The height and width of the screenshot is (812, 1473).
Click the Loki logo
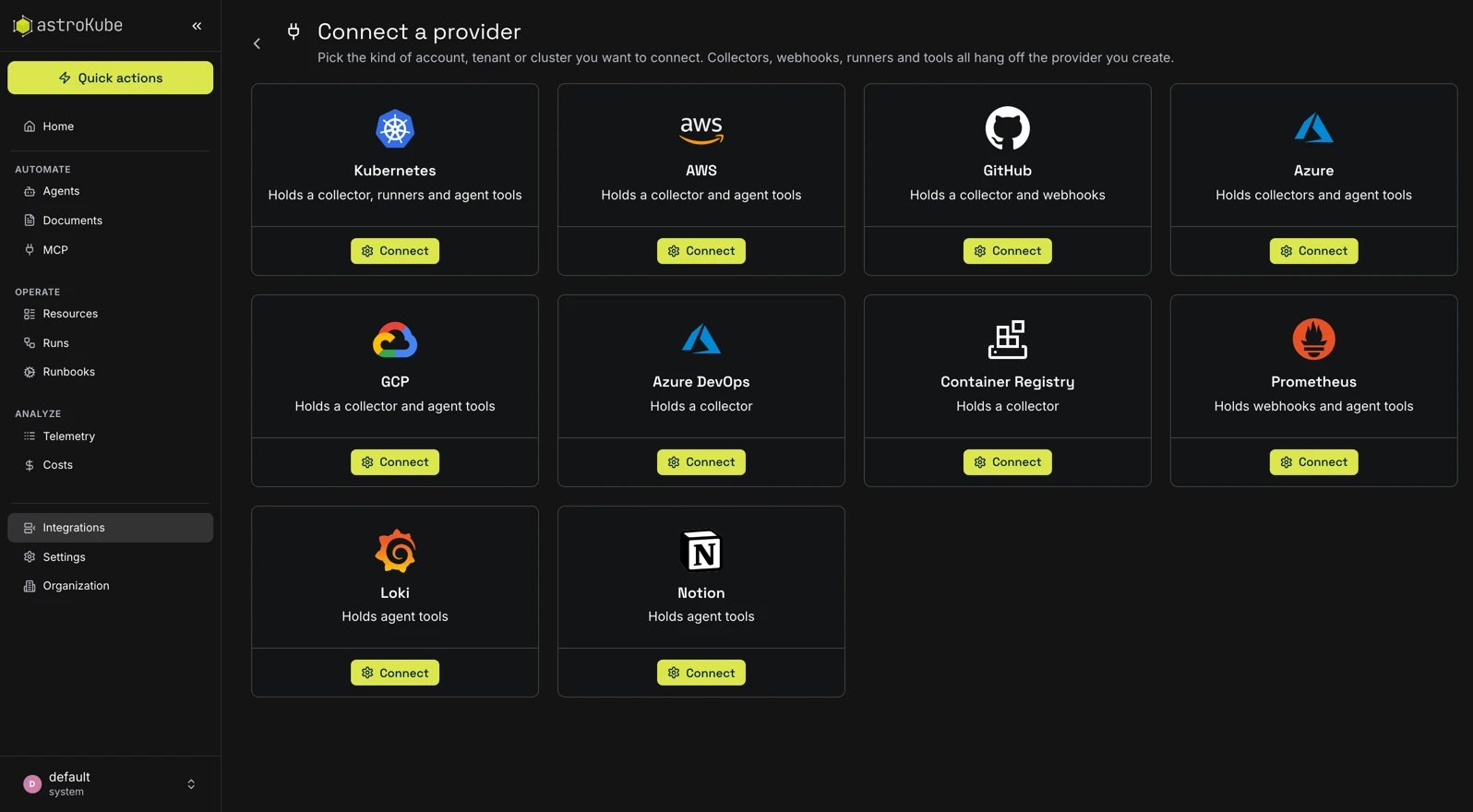[x=395, y=551]
